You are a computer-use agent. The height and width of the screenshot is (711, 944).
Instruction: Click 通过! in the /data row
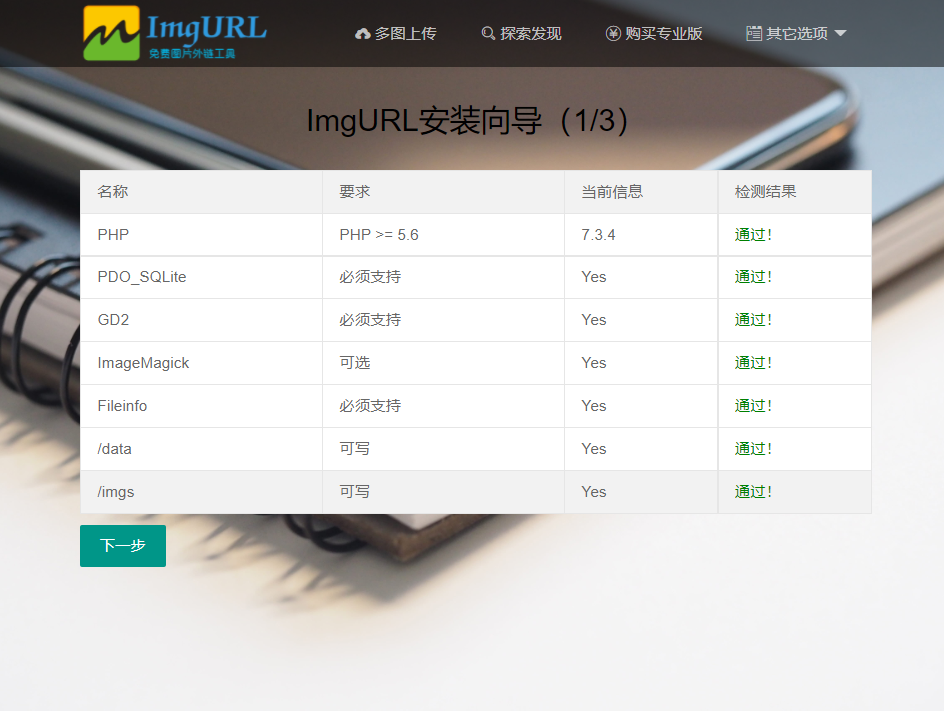point(753,449)
